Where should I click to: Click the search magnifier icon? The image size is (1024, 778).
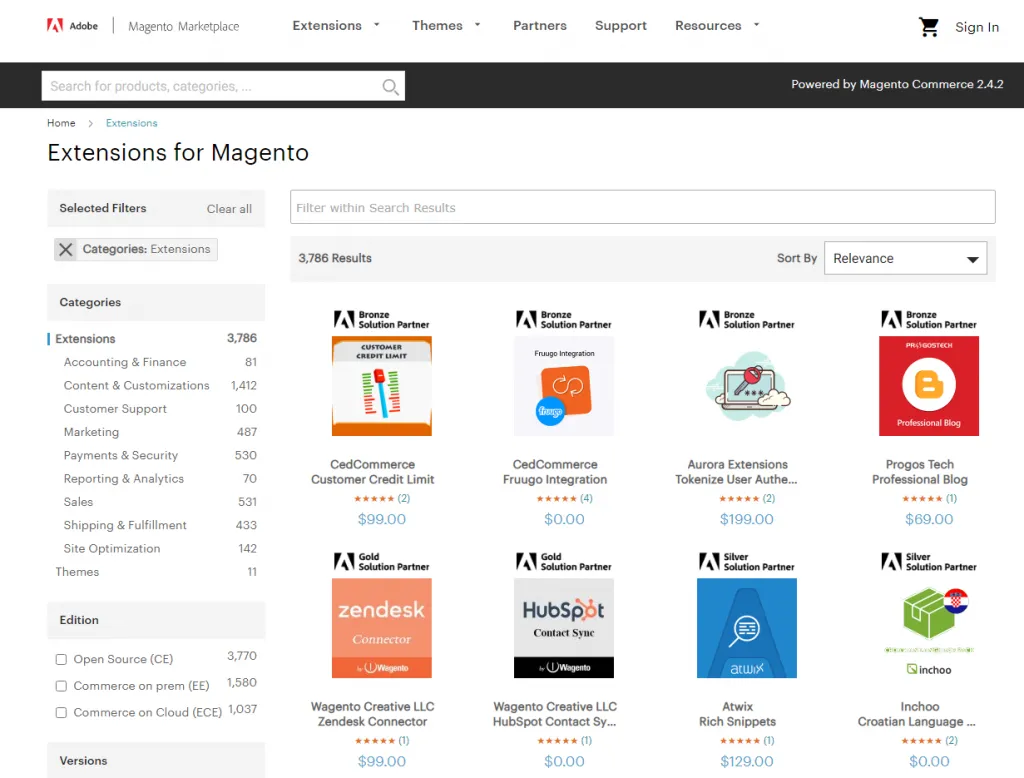390,86
